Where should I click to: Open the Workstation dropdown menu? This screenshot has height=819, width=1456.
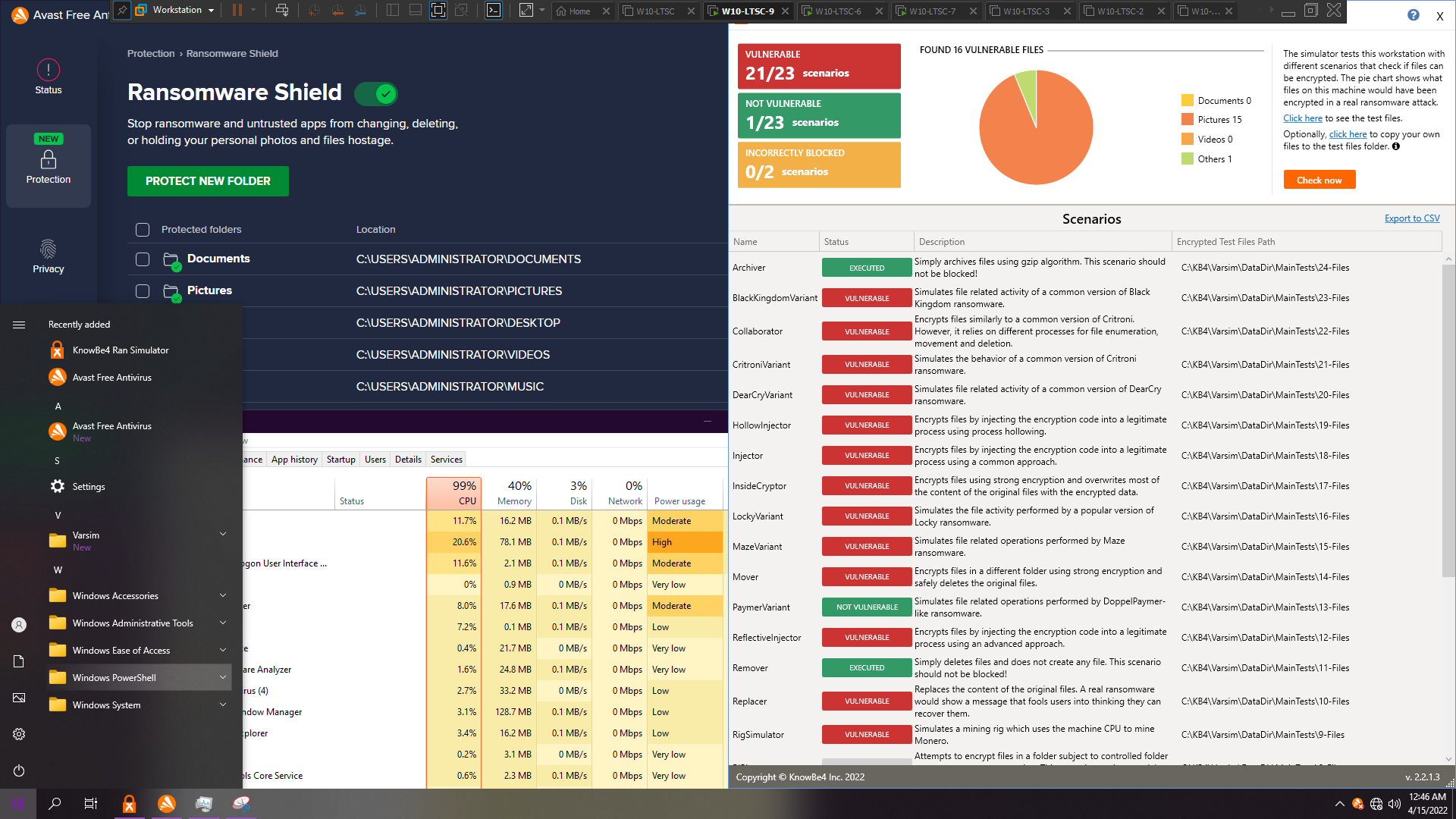182,11
